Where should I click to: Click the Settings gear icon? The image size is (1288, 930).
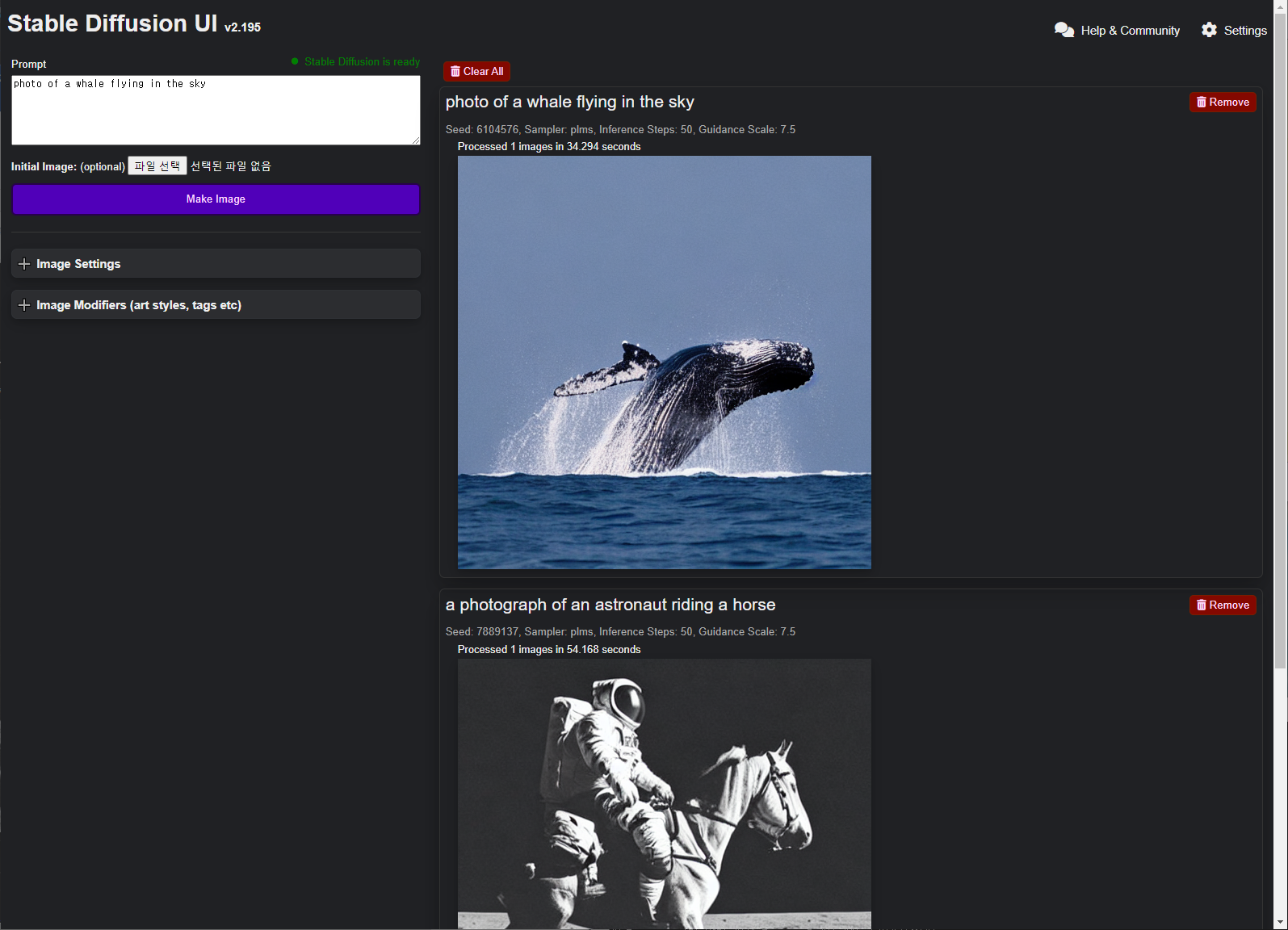click(1209, 30)
